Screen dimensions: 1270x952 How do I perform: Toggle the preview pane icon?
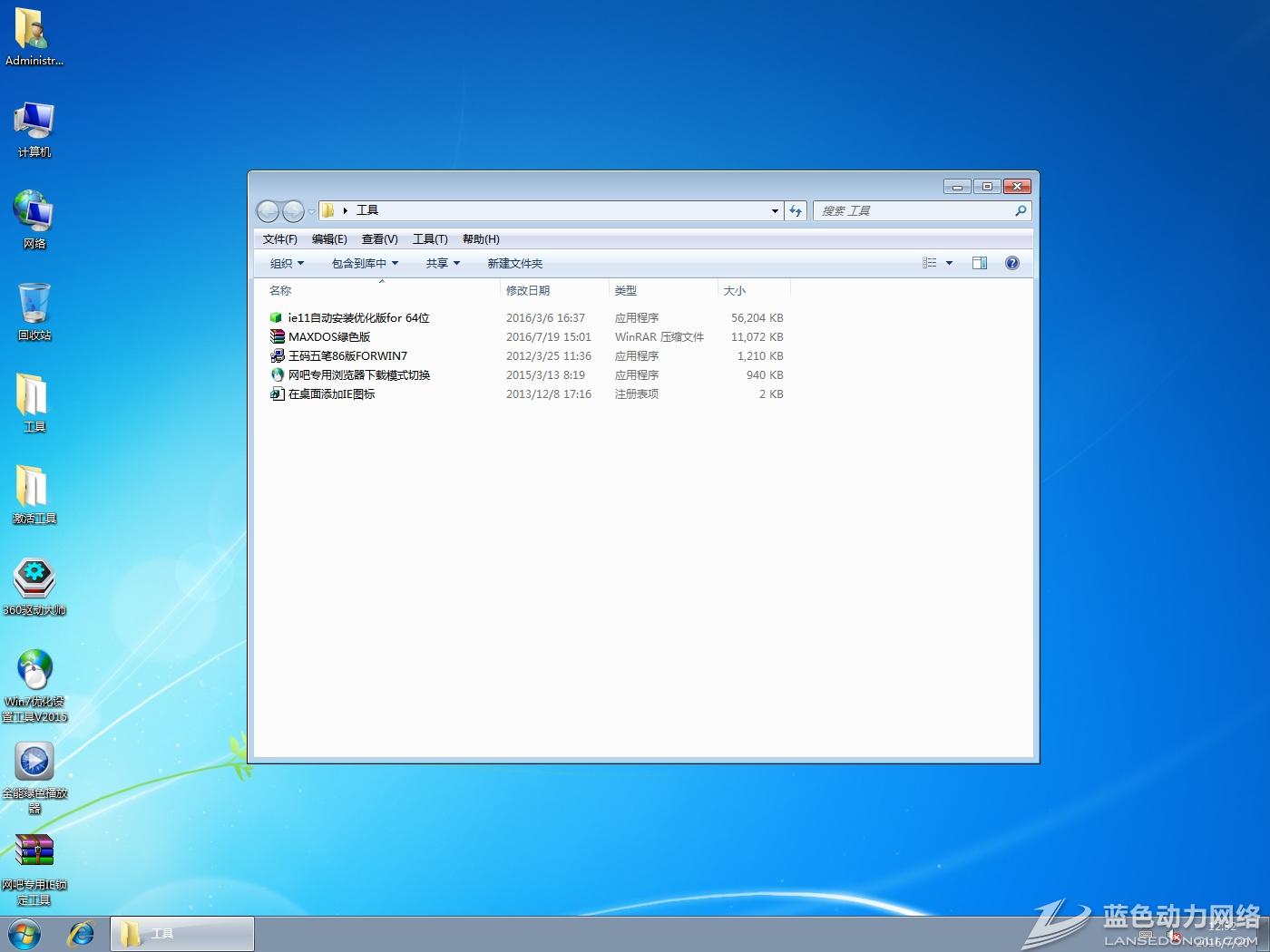click(980, 263)
